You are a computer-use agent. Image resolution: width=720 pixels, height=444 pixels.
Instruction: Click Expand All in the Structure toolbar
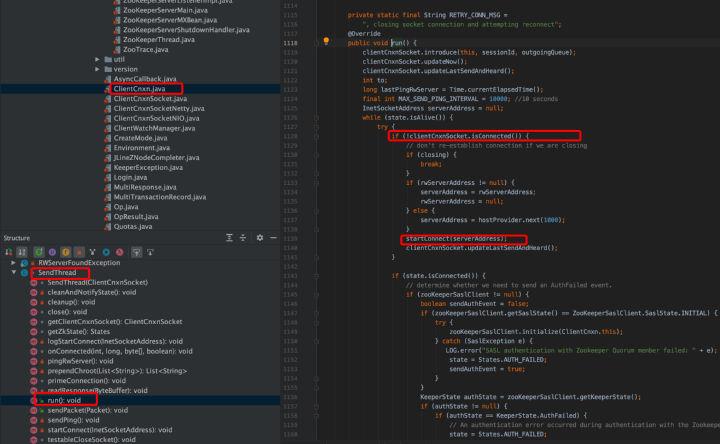point(228,238)
